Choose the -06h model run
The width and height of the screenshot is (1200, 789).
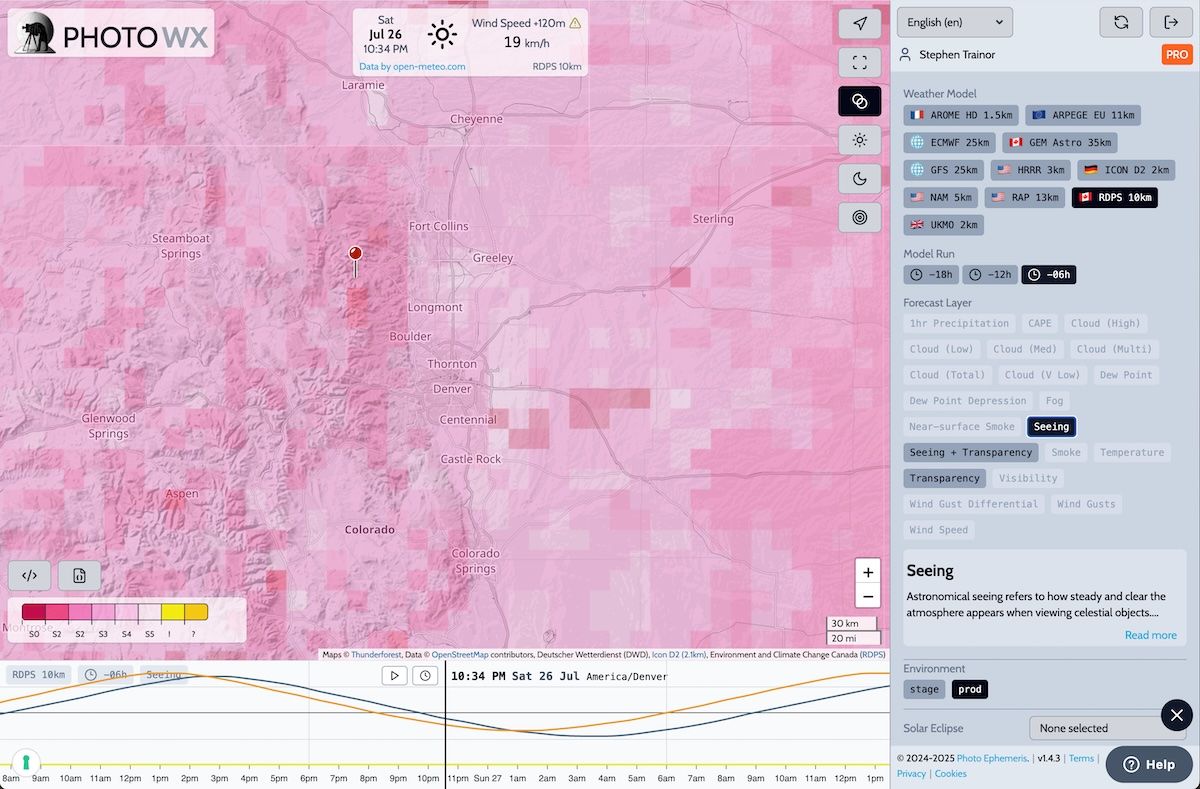pyautogui.click(x=1049, y=274)
